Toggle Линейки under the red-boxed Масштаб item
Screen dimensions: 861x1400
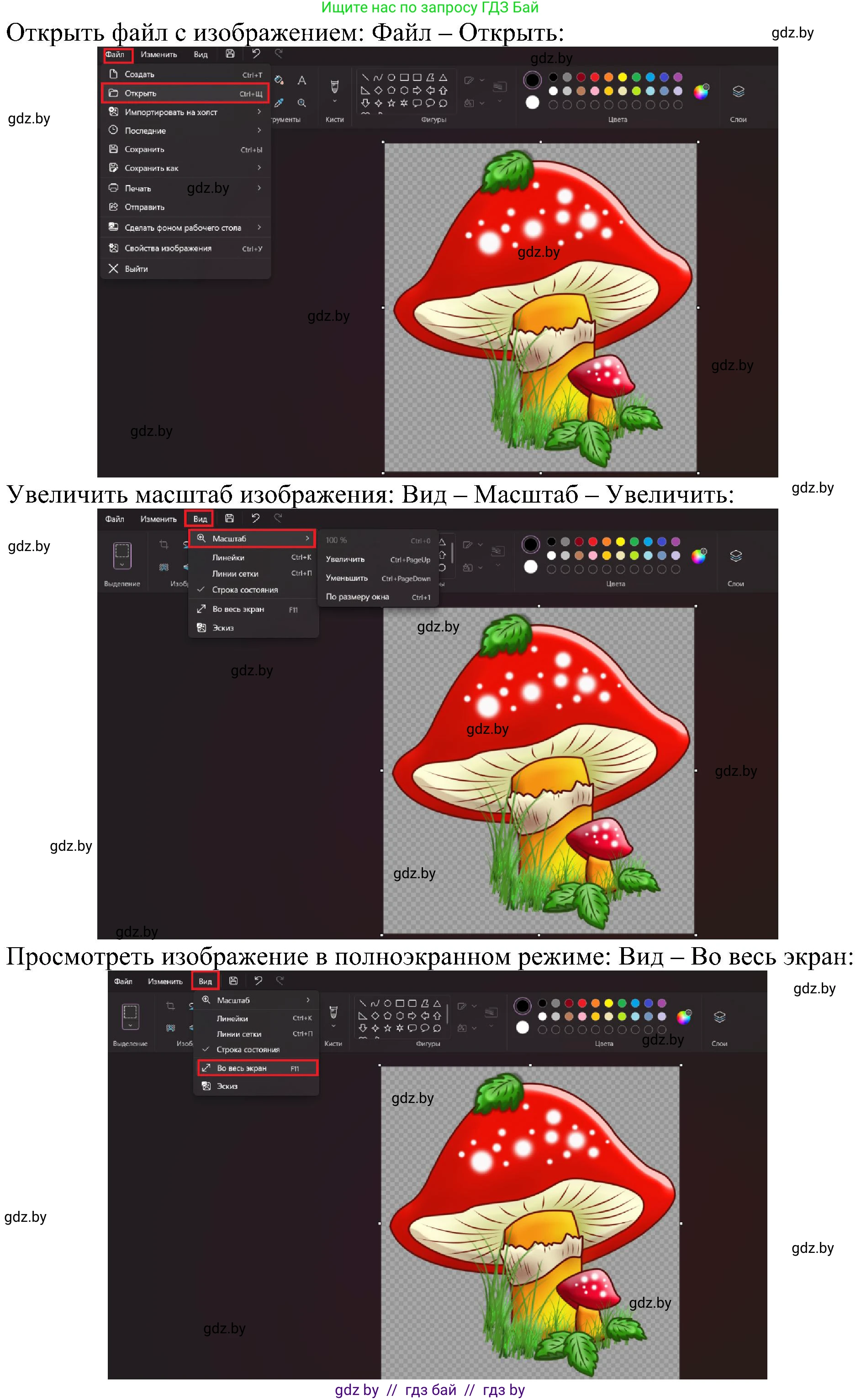pyautogui.click(x=228, y=557)
